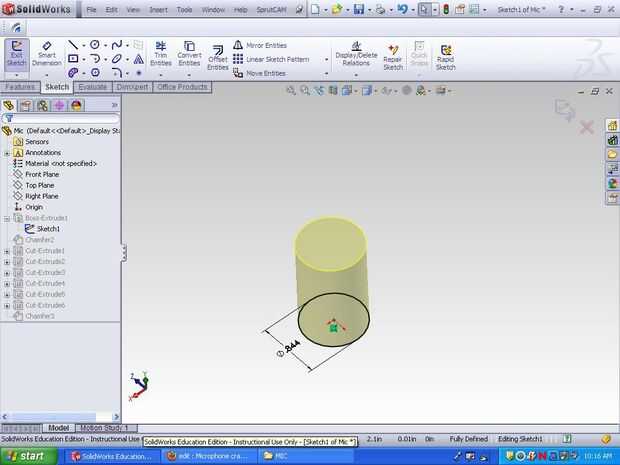Image resolution: width=620 pixels, height=465 pixels.
Task: Select the Point sketch tool
Action: tap(138, 73)
